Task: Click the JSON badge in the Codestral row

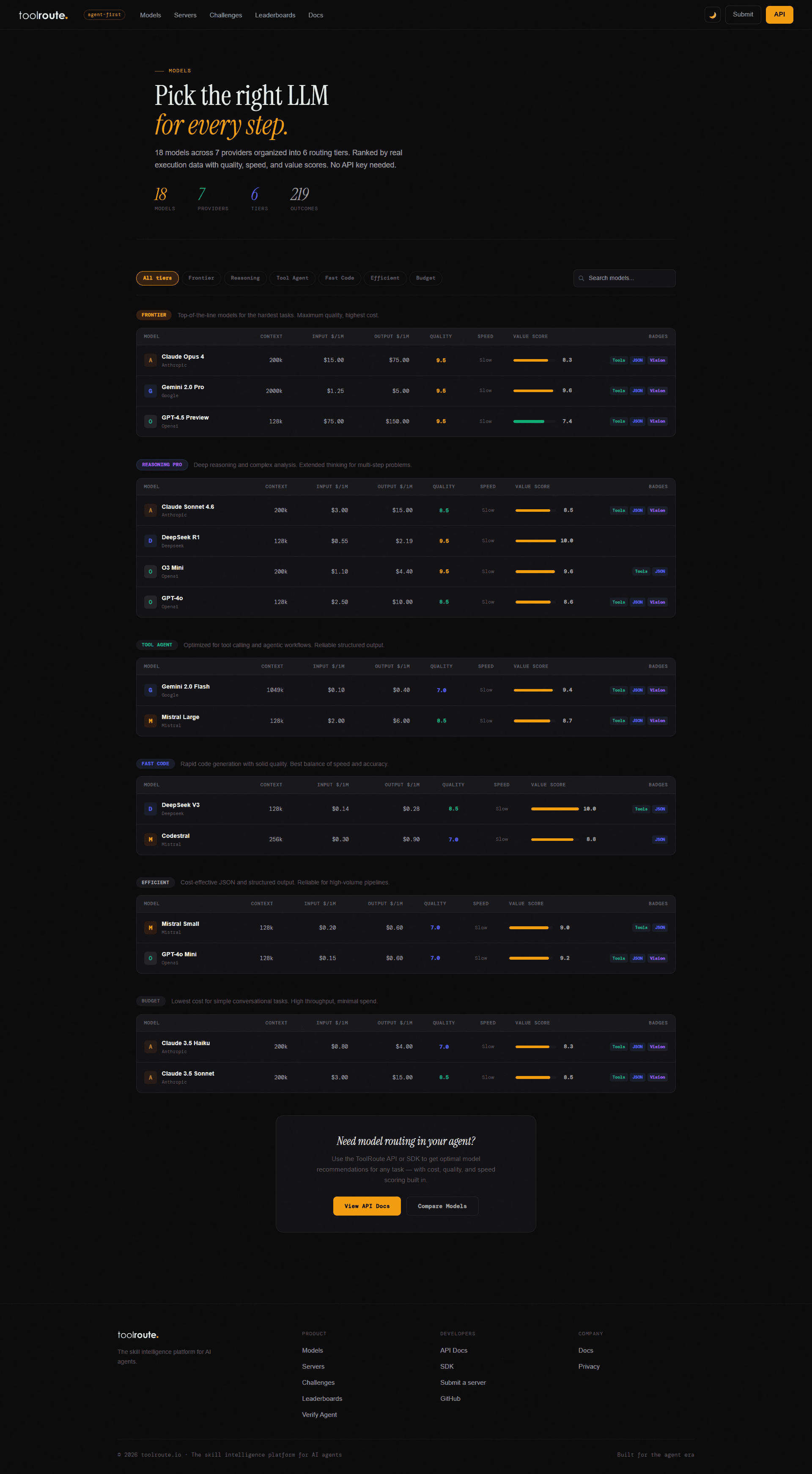Action: [660, 840]
